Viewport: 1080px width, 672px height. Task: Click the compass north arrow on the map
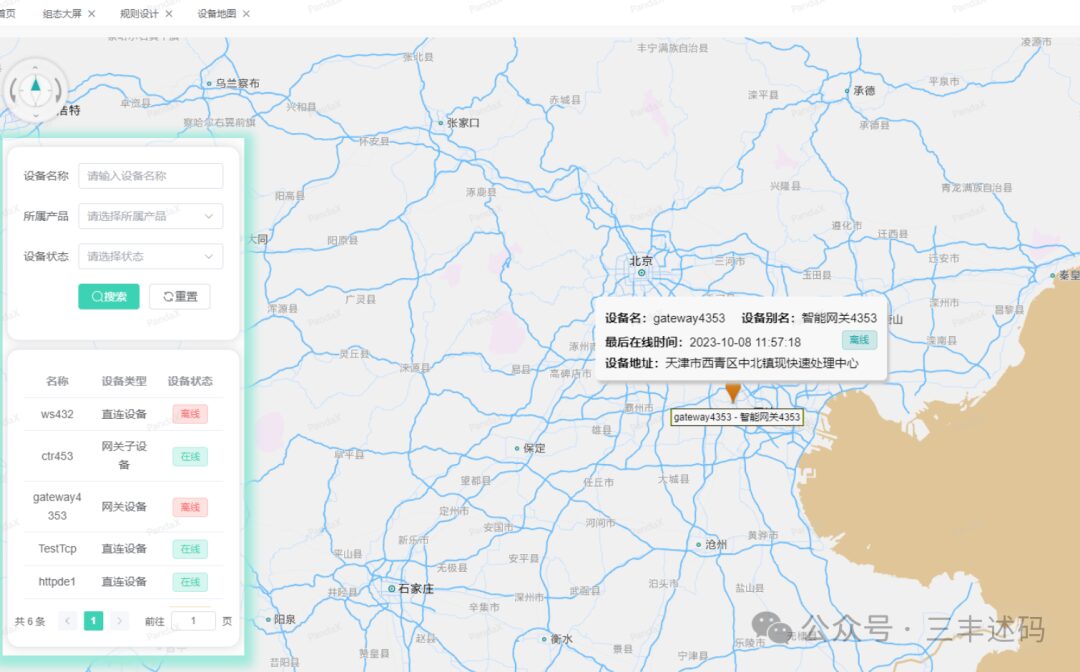[x=36, y=85]
